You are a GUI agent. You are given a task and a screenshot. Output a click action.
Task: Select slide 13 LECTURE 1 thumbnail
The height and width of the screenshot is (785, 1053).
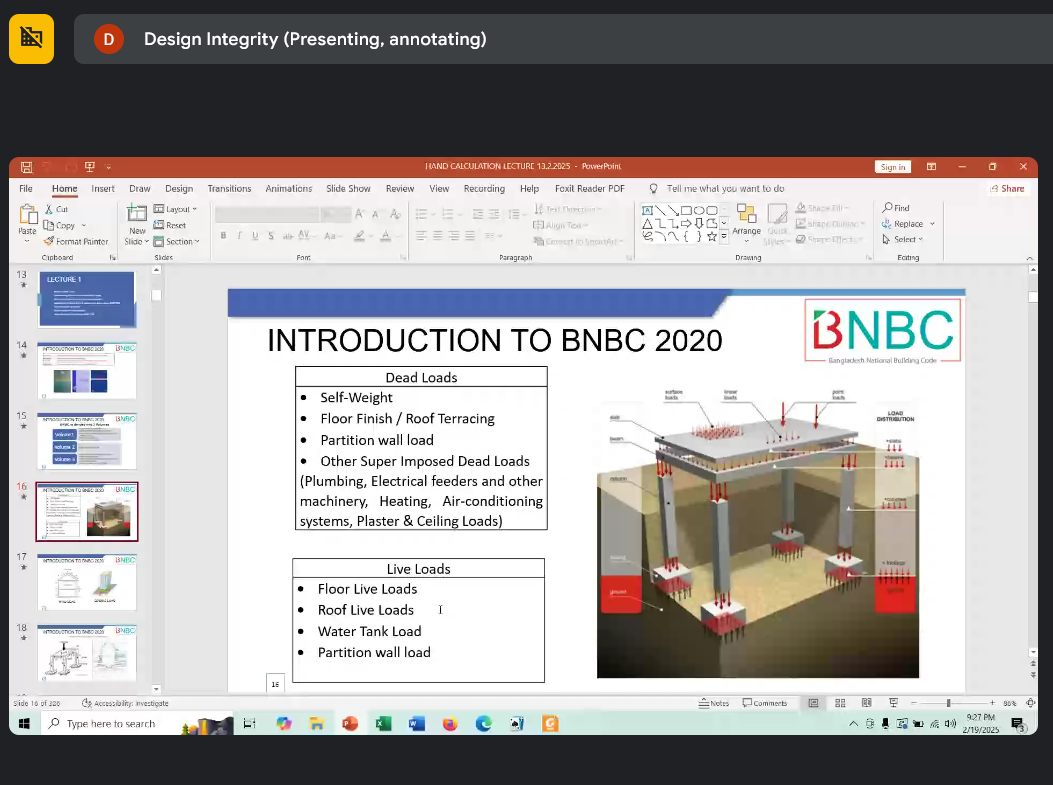[x=87, y=299]
